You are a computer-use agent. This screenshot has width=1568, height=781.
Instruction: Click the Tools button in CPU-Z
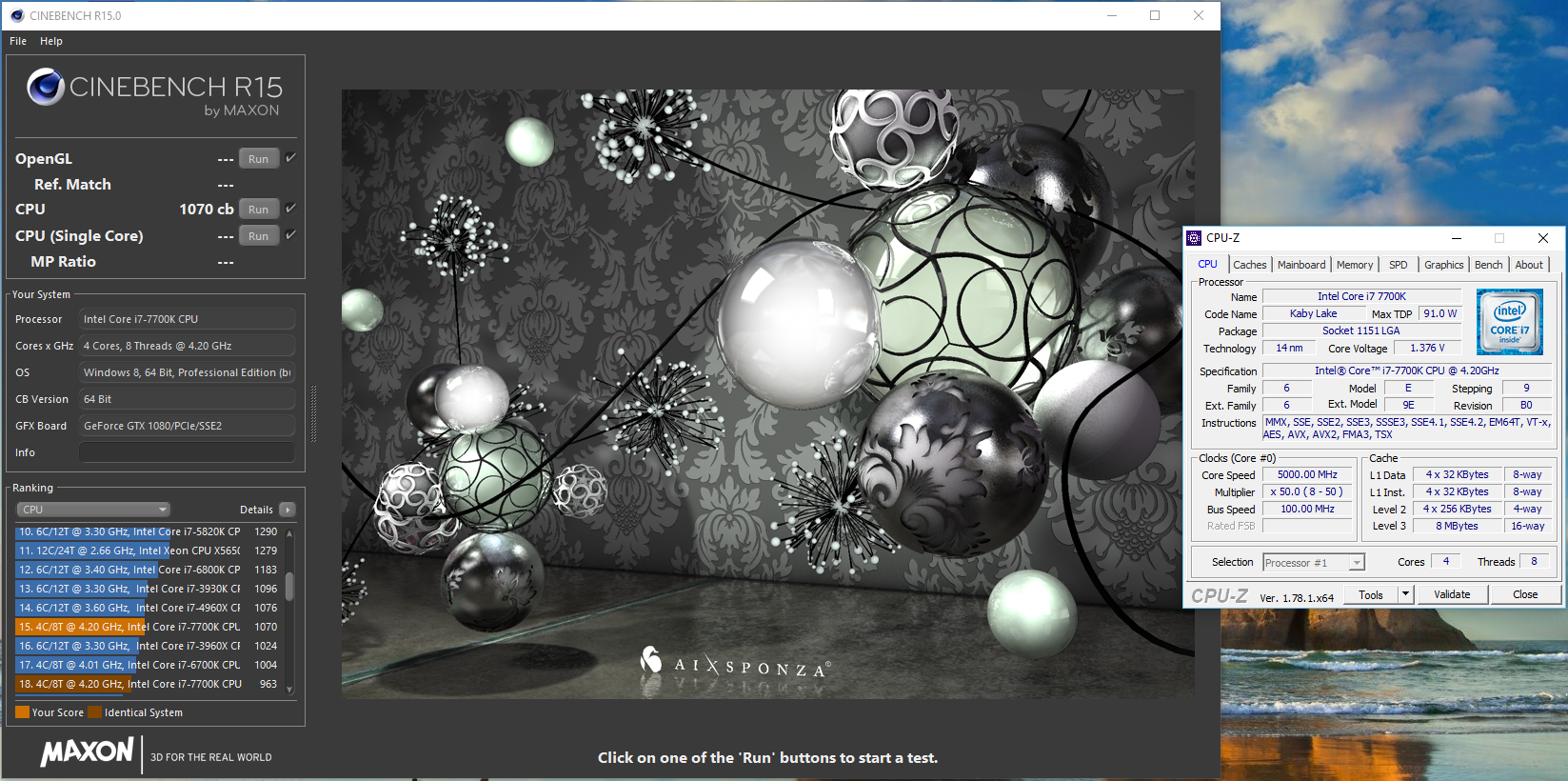[1371, 594]
